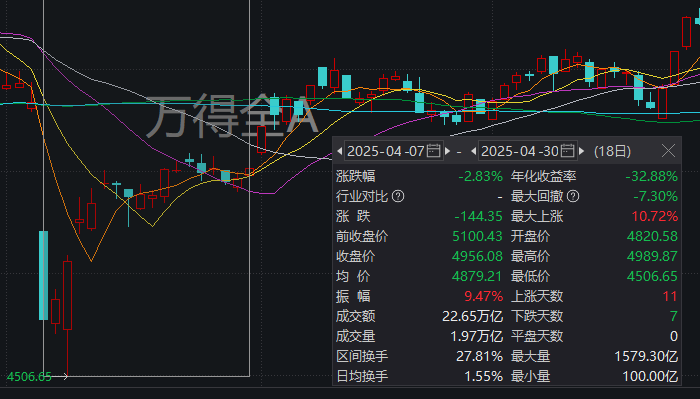Click the 最大回撤 label
This screenshot has height=399, width=700.
pos(537,196)
